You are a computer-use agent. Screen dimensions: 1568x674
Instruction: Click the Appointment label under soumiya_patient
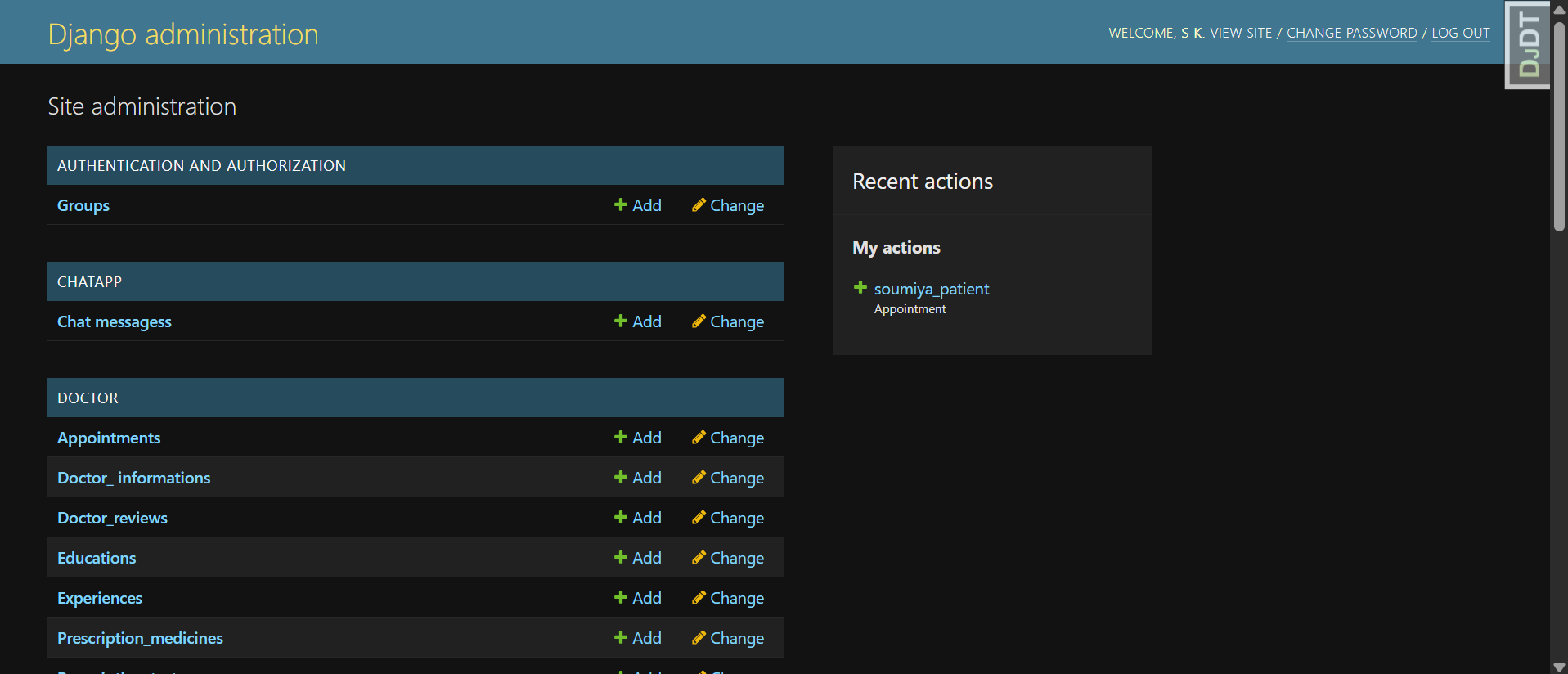pos(910,309)
